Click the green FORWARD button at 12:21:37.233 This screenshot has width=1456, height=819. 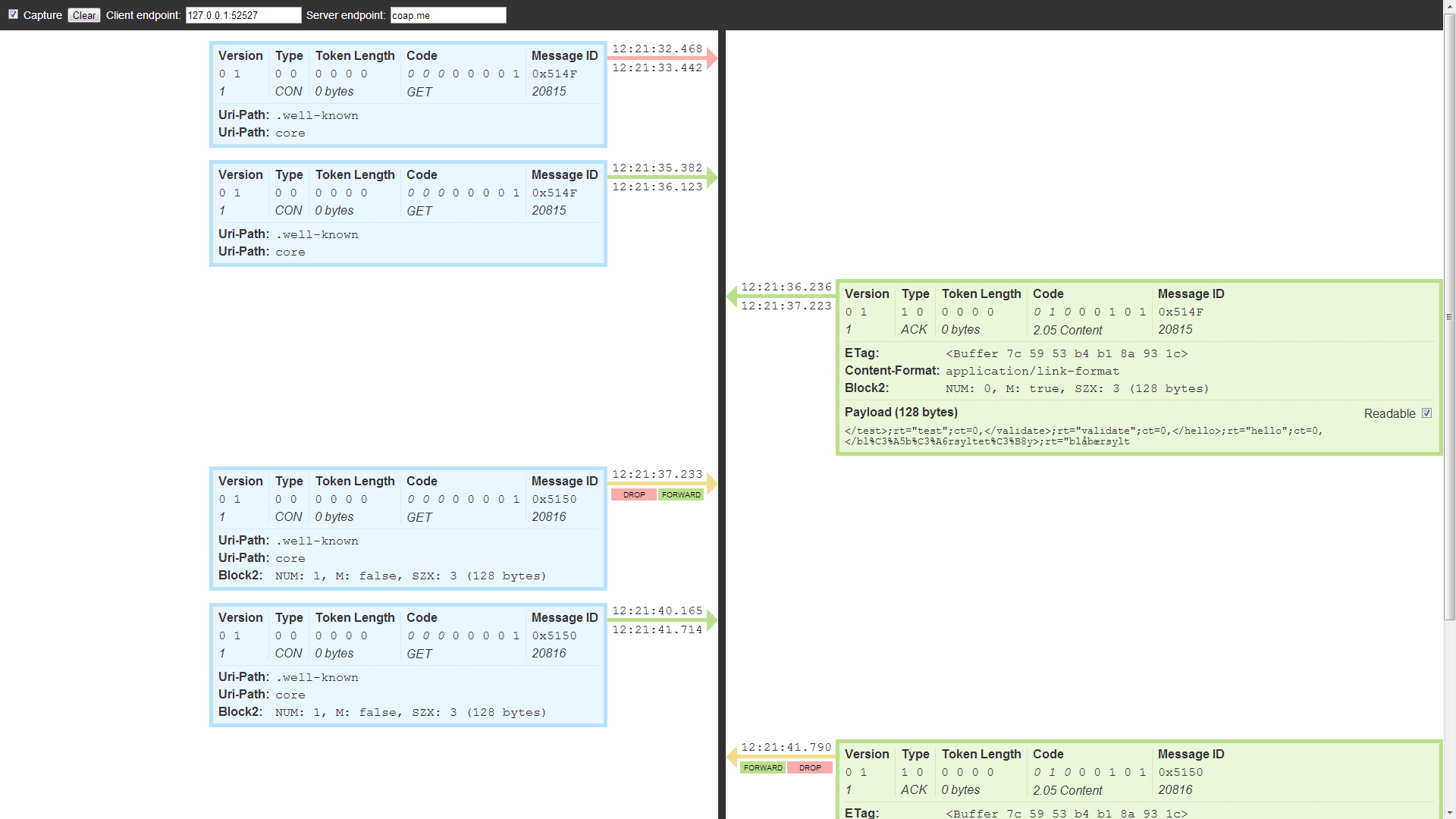click(x=681, y=494)
